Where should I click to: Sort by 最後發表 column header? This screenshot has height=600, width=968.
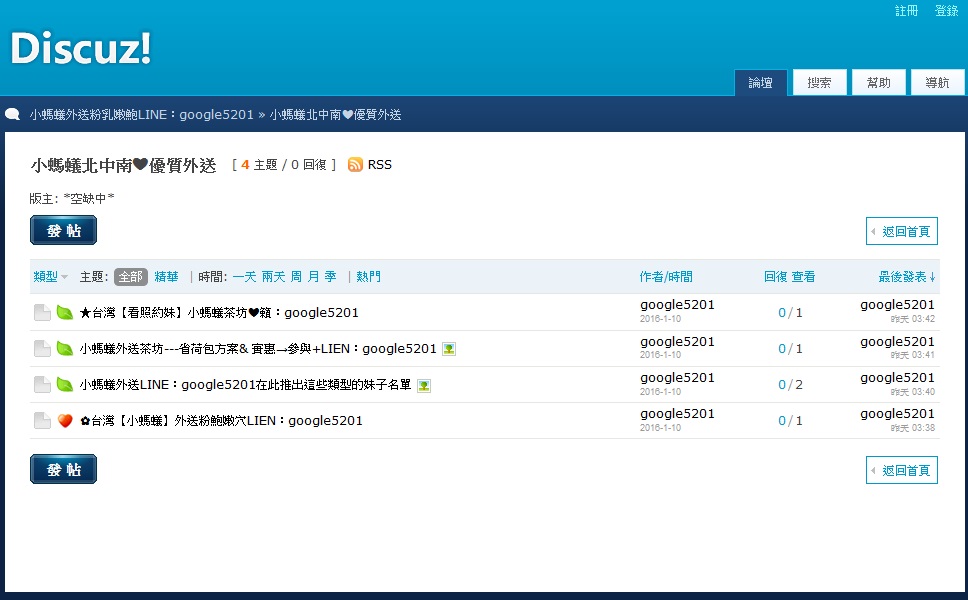tap(903, 277)
